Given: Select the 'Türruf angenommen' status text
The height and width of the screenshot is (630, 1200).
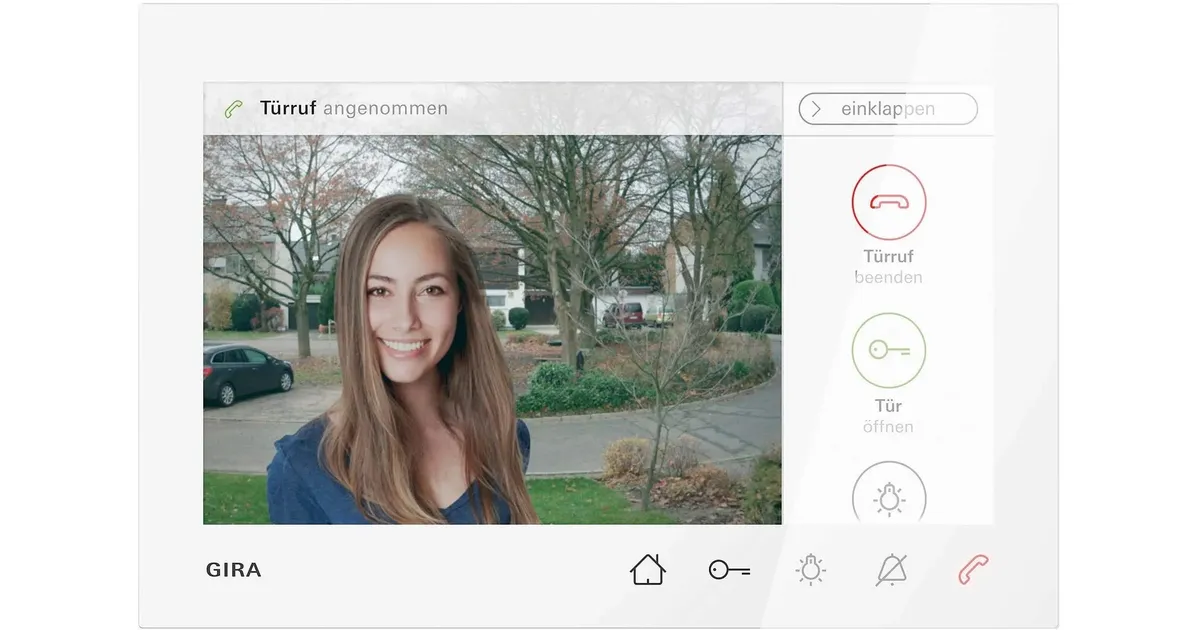Looking at the screenshot, I should tap(354, 108).
